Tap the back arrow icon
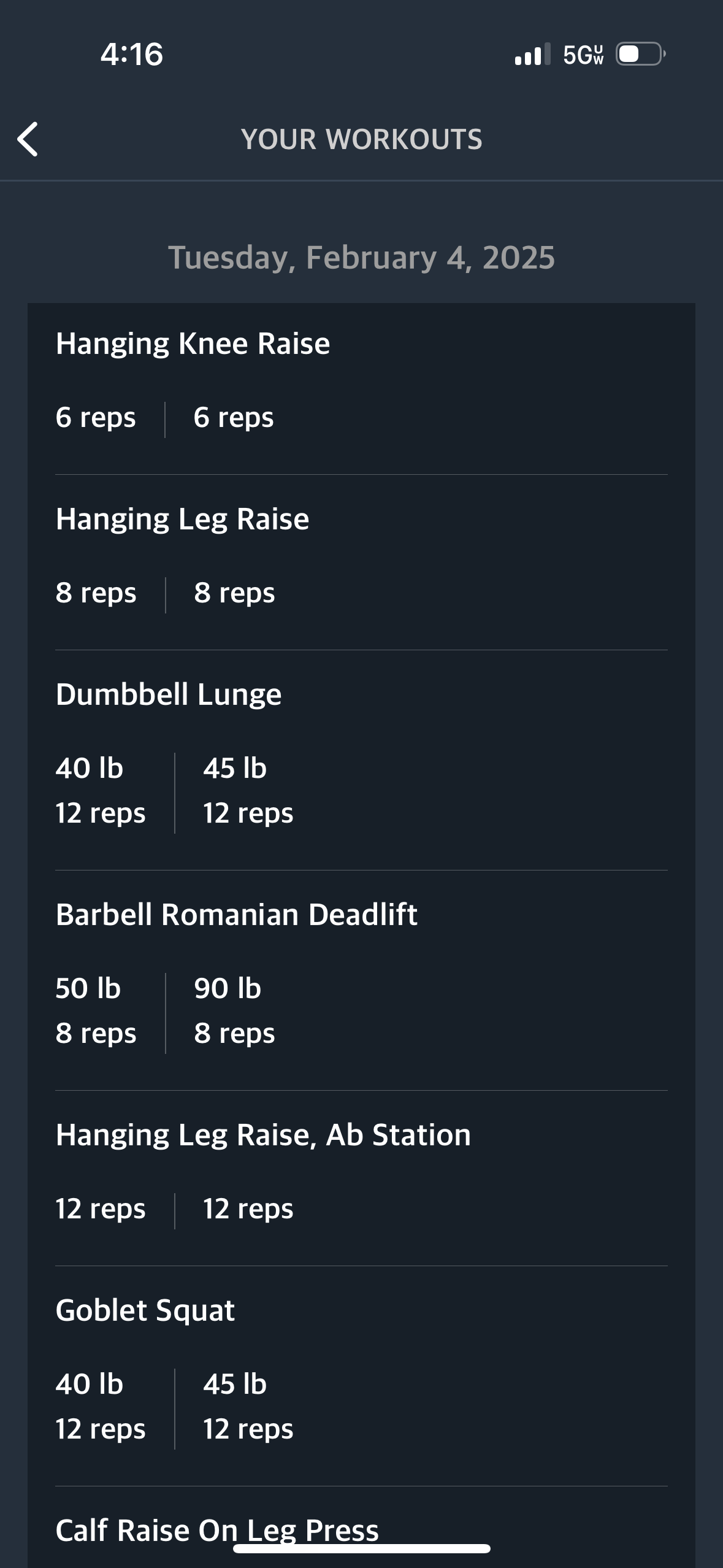The height and width of the screenshot is (1568, 723). point(28,139)
